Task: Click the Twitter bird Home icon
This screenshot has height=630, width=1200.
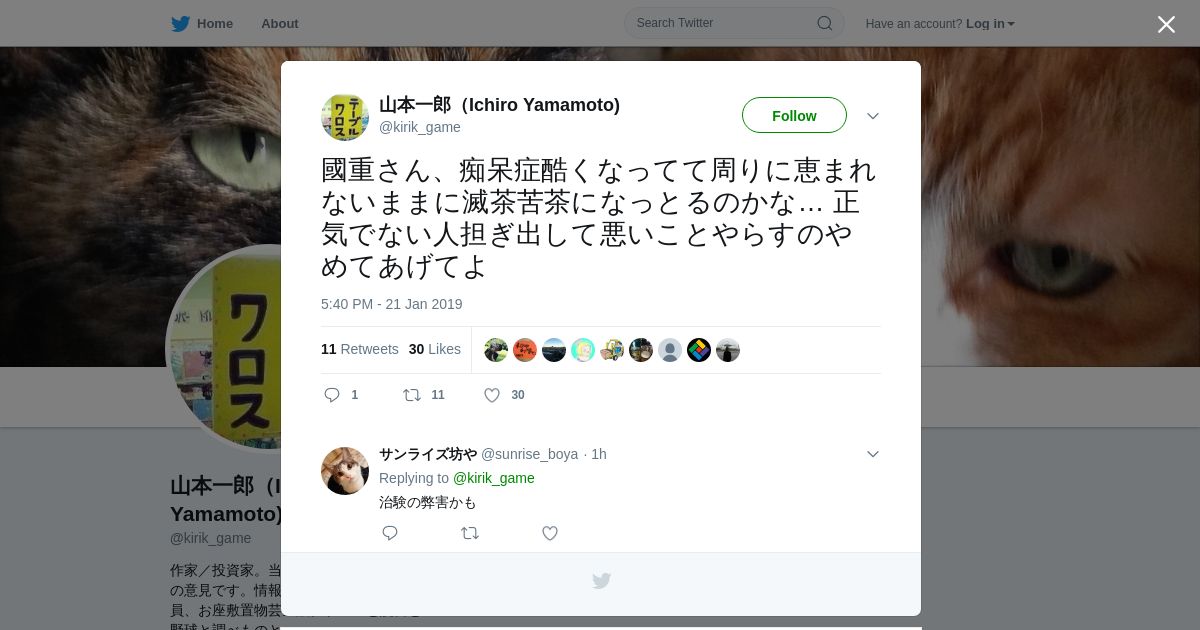Action: (x=180, y=24)
